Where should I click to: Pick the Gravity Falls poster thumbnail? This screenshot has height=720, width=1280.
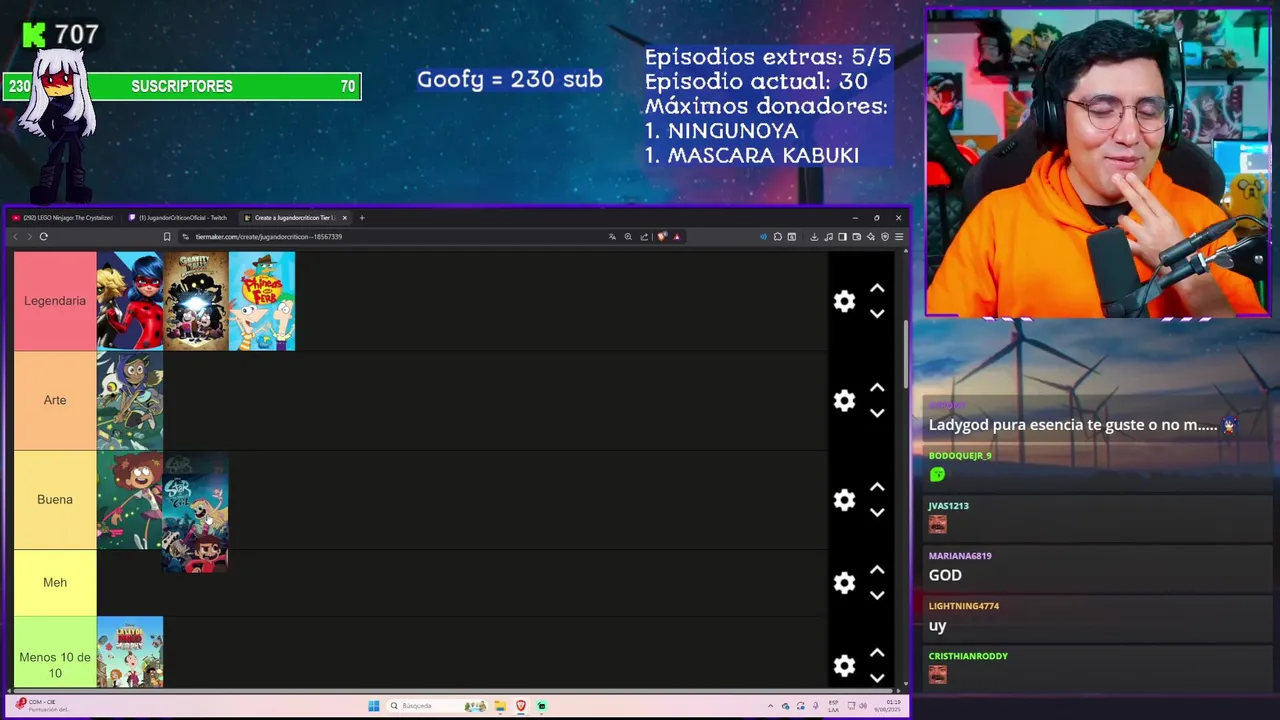pyautogui.click(x=196, y=301)
